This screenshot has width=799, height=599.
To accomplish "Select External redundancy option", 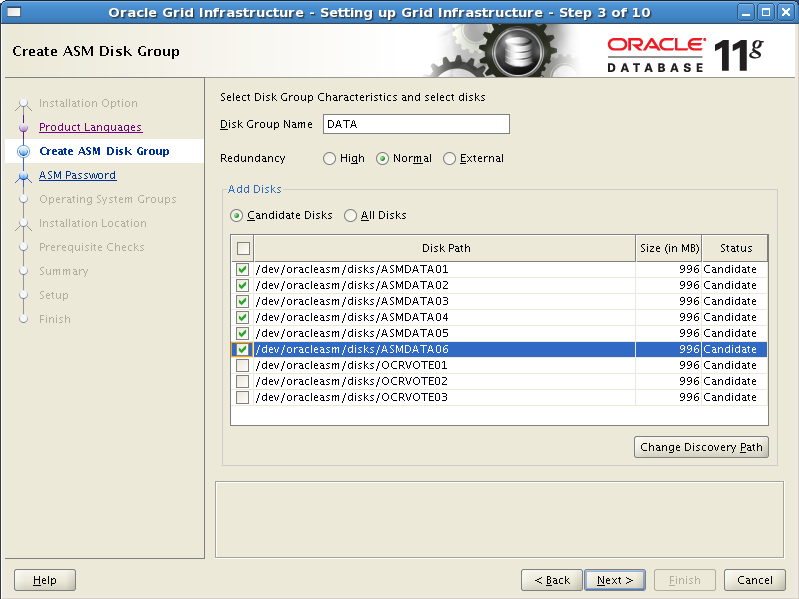I will click(x=449, y=158).
